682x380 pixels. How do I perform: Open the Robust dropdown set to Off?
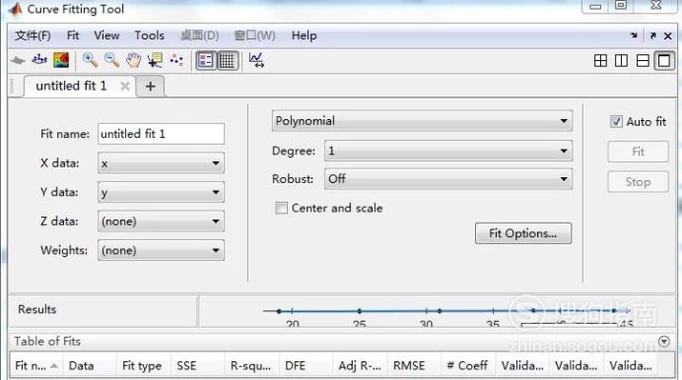[x=448, y=179]
